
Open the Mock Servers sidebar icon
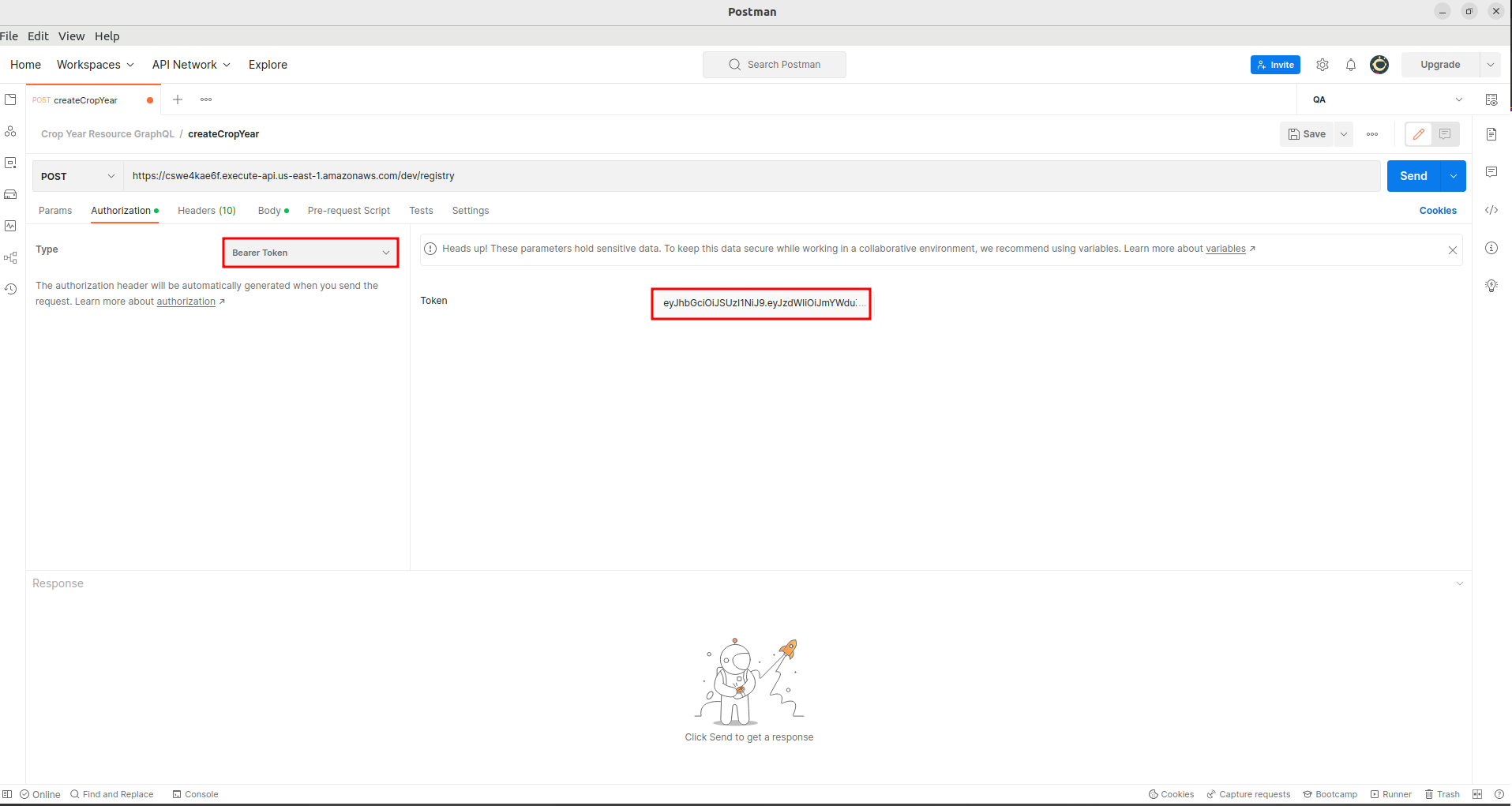pyautogui.click(x=10, y=194)
